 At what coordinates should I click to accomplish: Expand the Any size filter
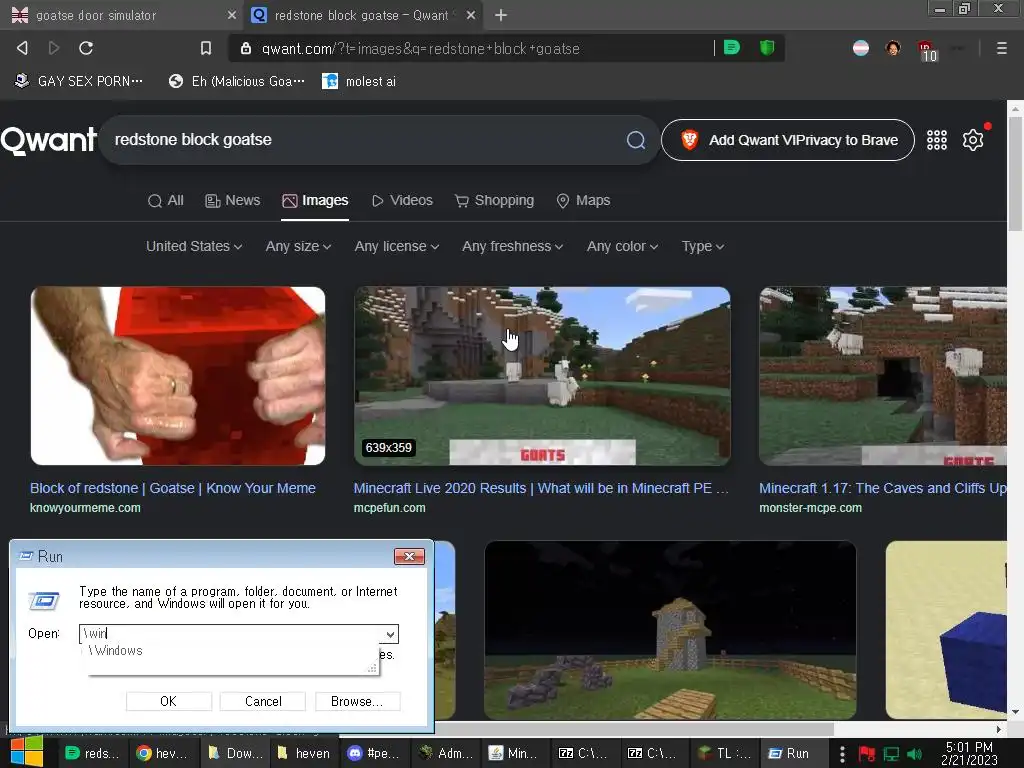(x=298, y=246)
